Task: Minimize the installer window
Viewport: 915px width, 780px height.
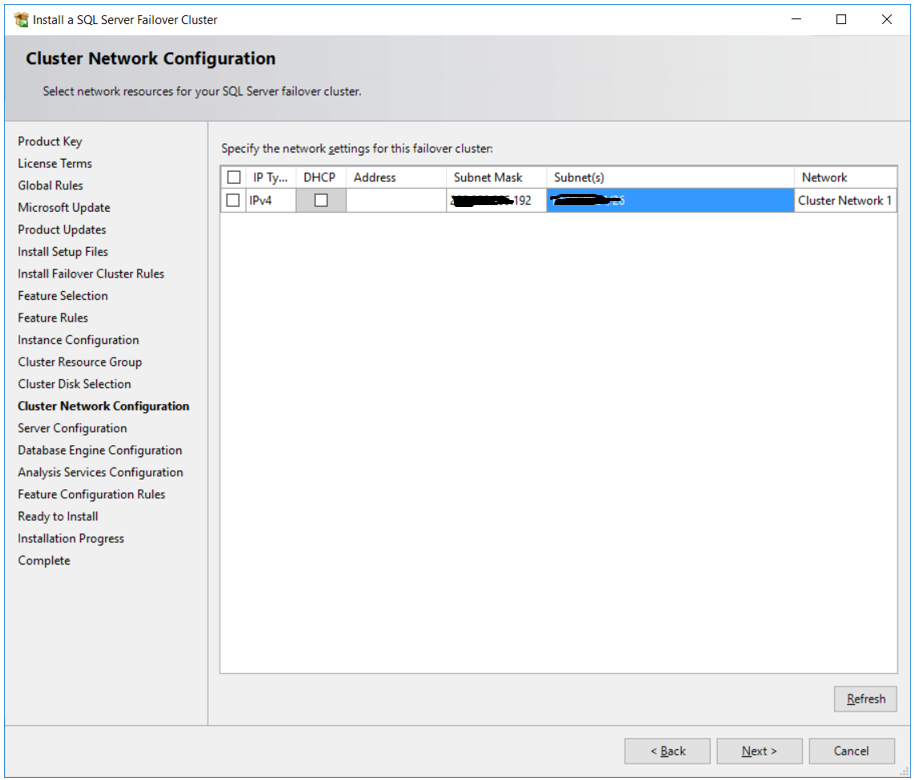Action: 796,19
